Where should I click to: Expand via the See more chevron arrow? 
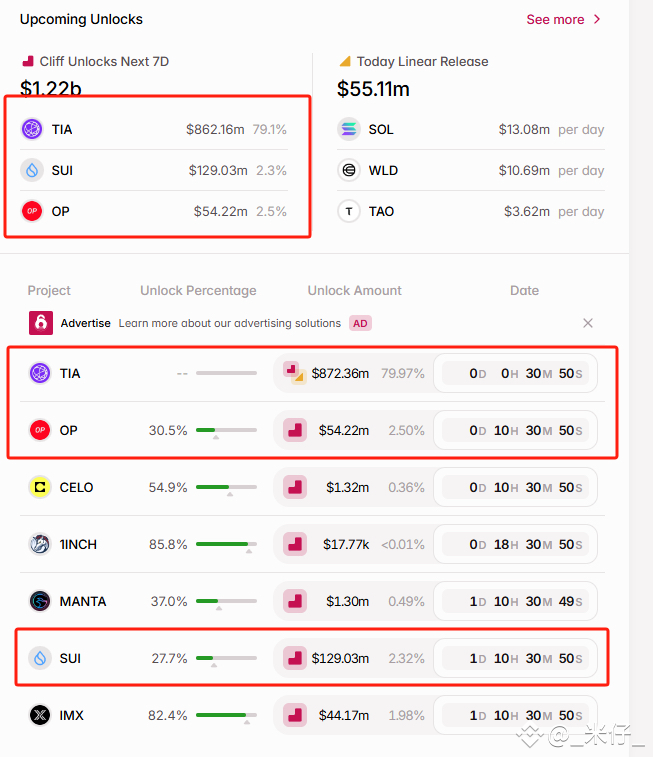(597, 19)
